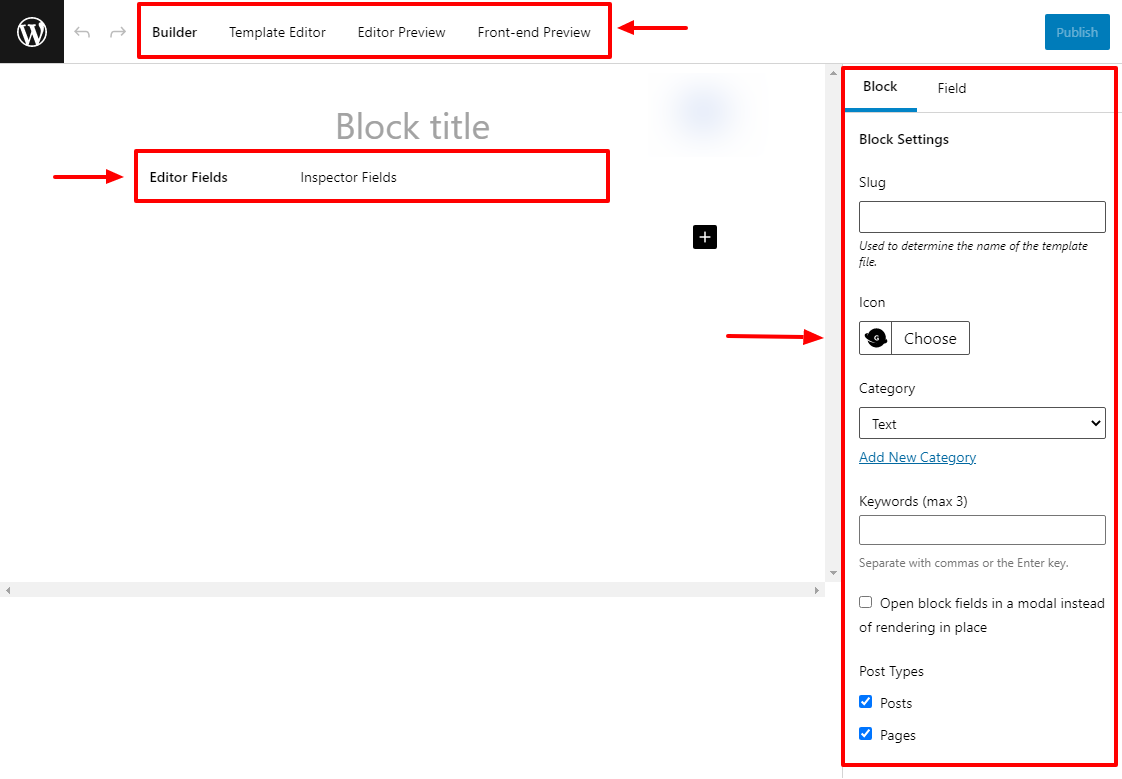Click the block icon preview thumbnail

[x=876, y=338]
